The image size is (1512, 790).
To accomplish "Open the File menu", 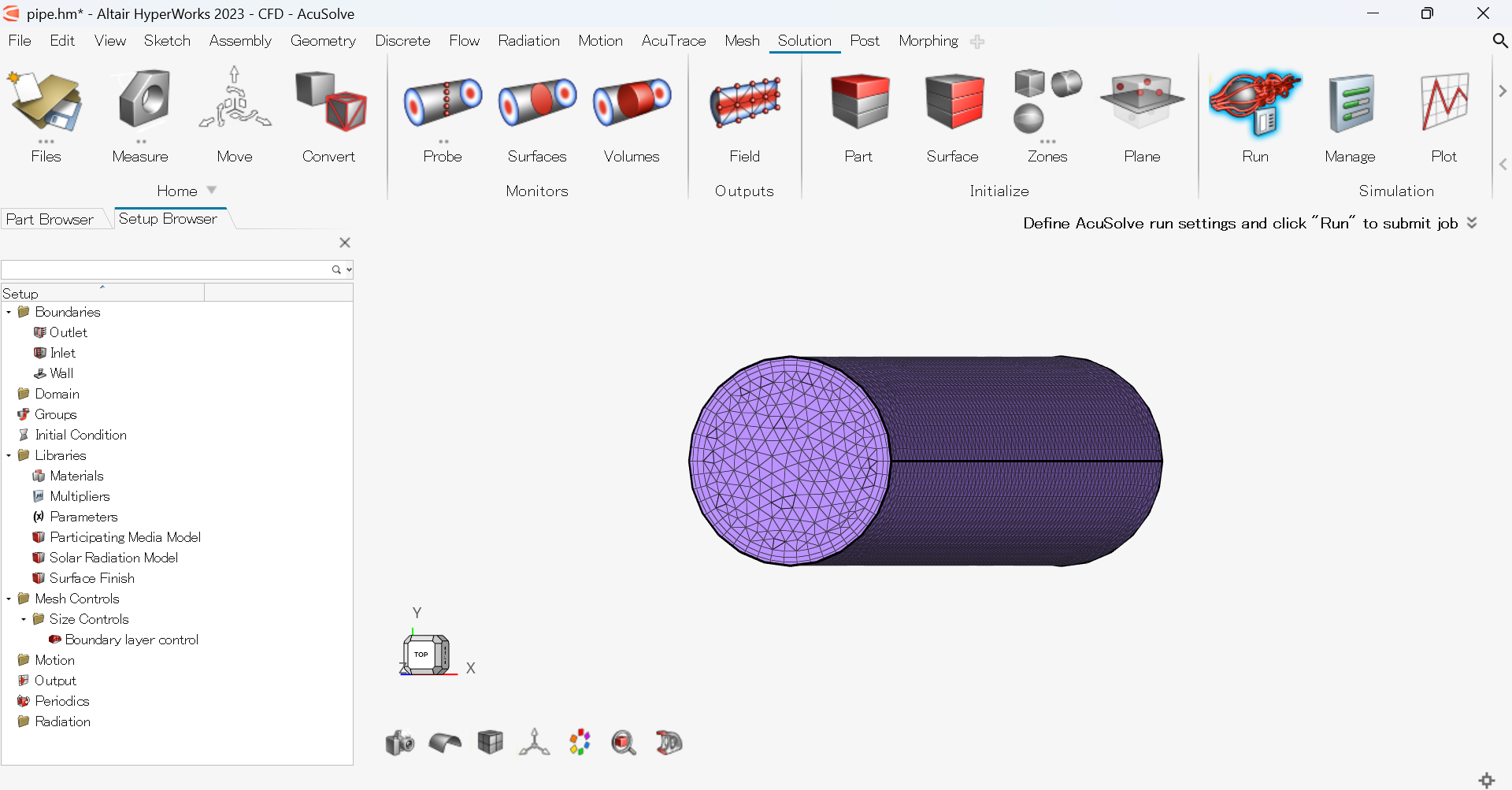I will tap(20, 40).
